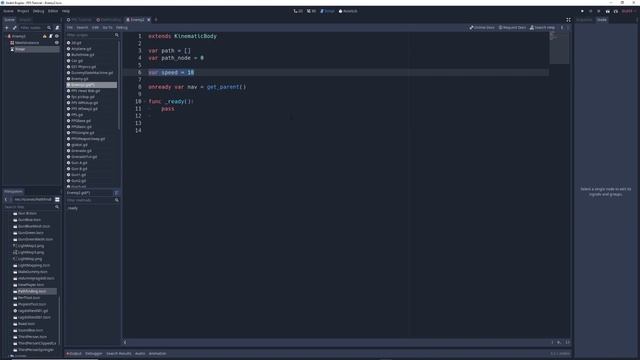Select the Timer node in scene tree
The width and height of the screenshot is (640, 360).
click(x=34, y=49)
